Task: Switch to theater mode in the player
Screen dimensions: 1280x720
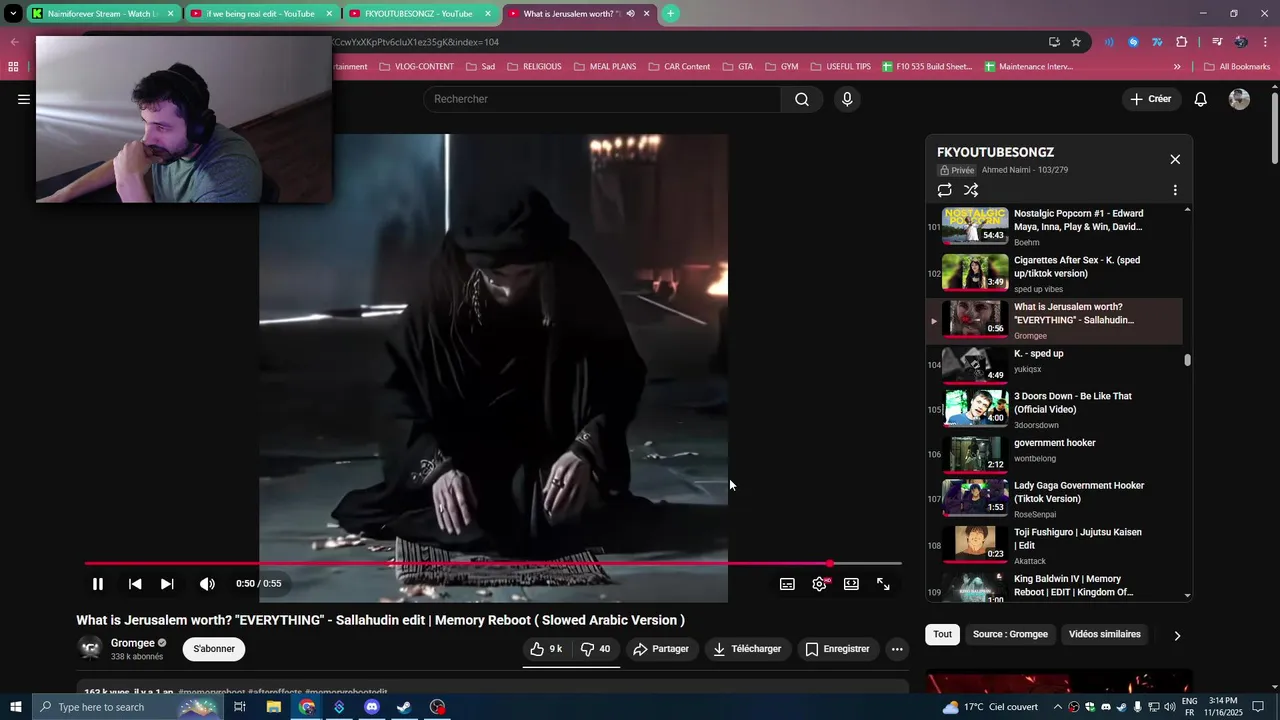Action: pos(851,584)
